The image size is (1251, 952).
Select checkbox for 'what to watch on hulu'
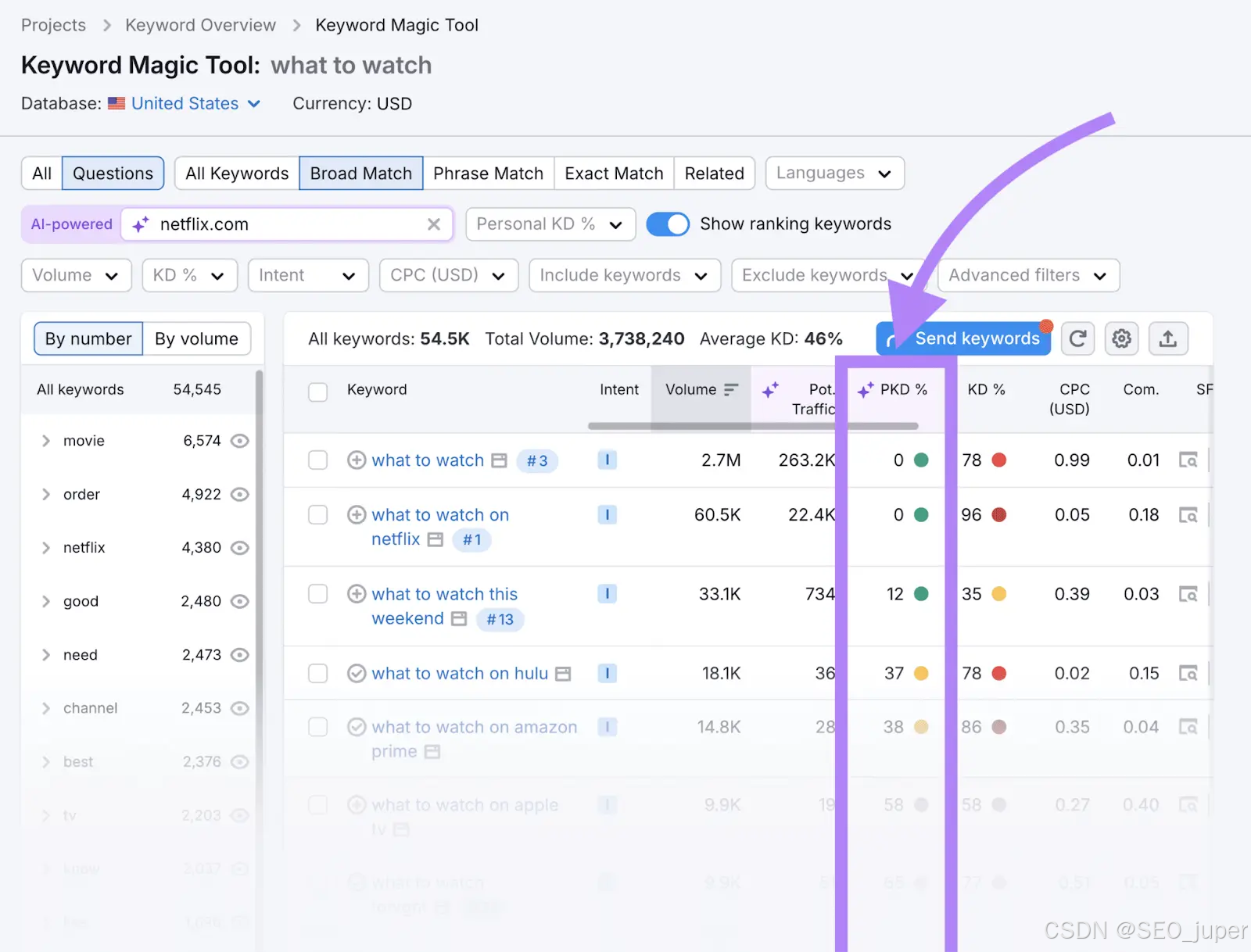pyautogui.click(x=317, y=673)
